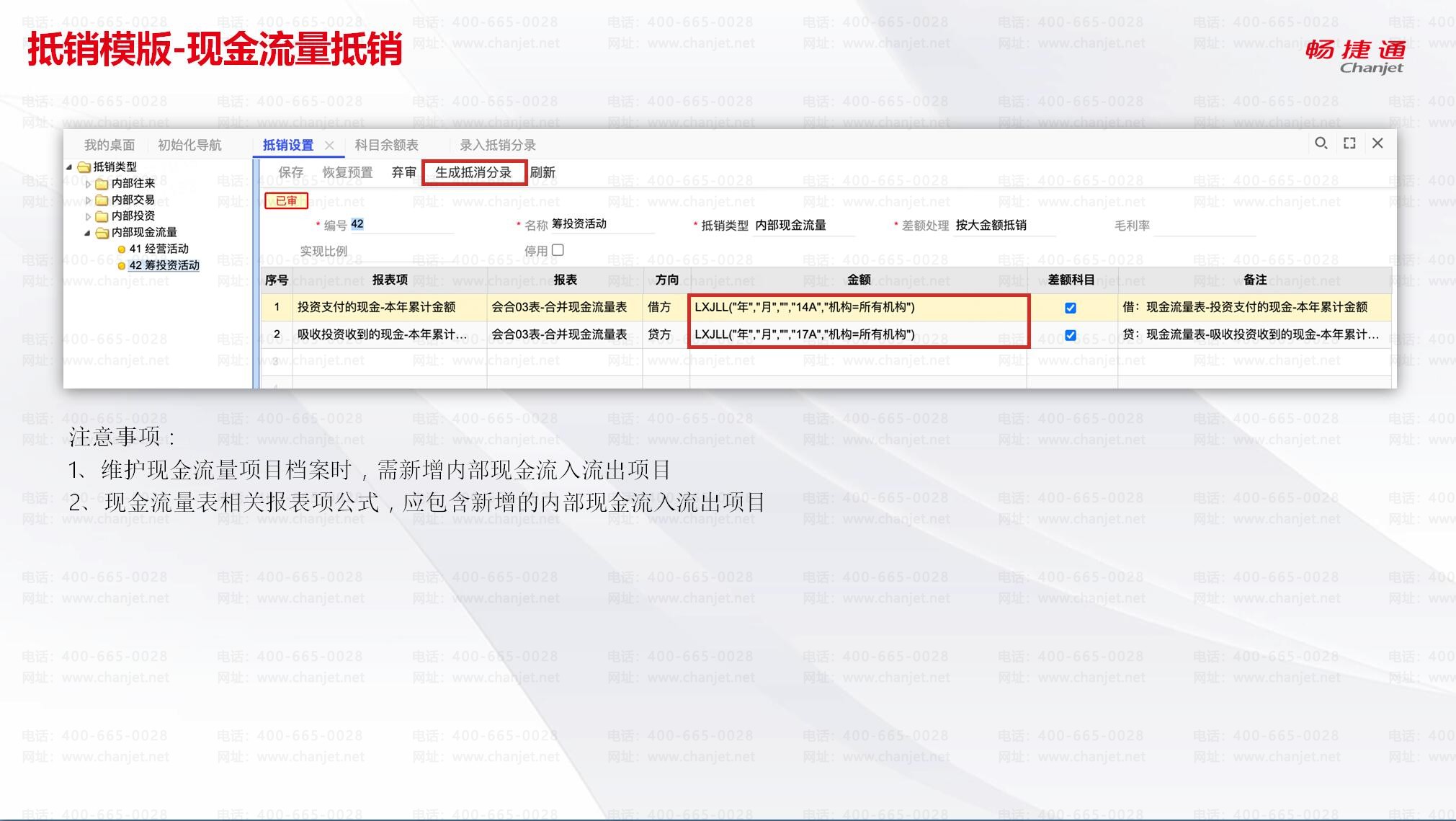Switch to the 科目余额表 tab

(x=386, y=146)
